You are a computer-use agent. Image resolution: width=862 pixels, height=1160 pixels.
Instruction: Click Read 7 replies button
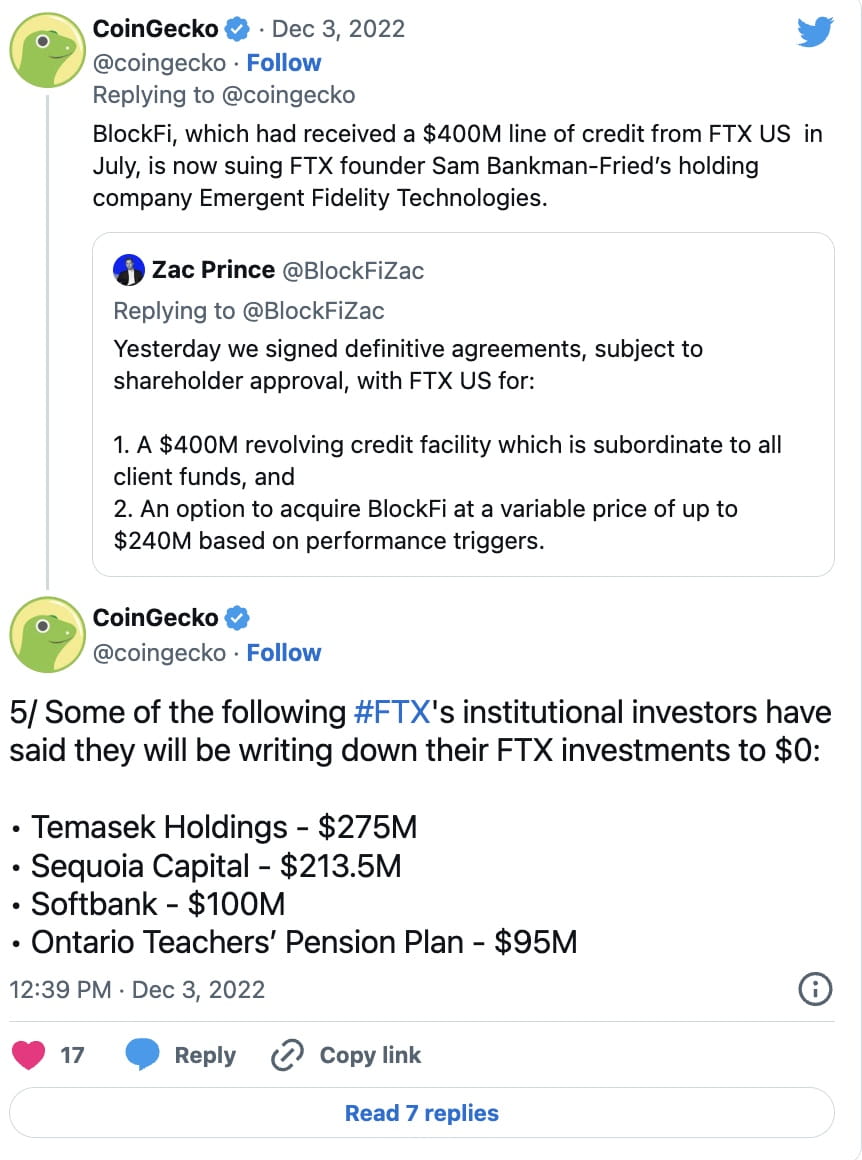coord(422,1113)
